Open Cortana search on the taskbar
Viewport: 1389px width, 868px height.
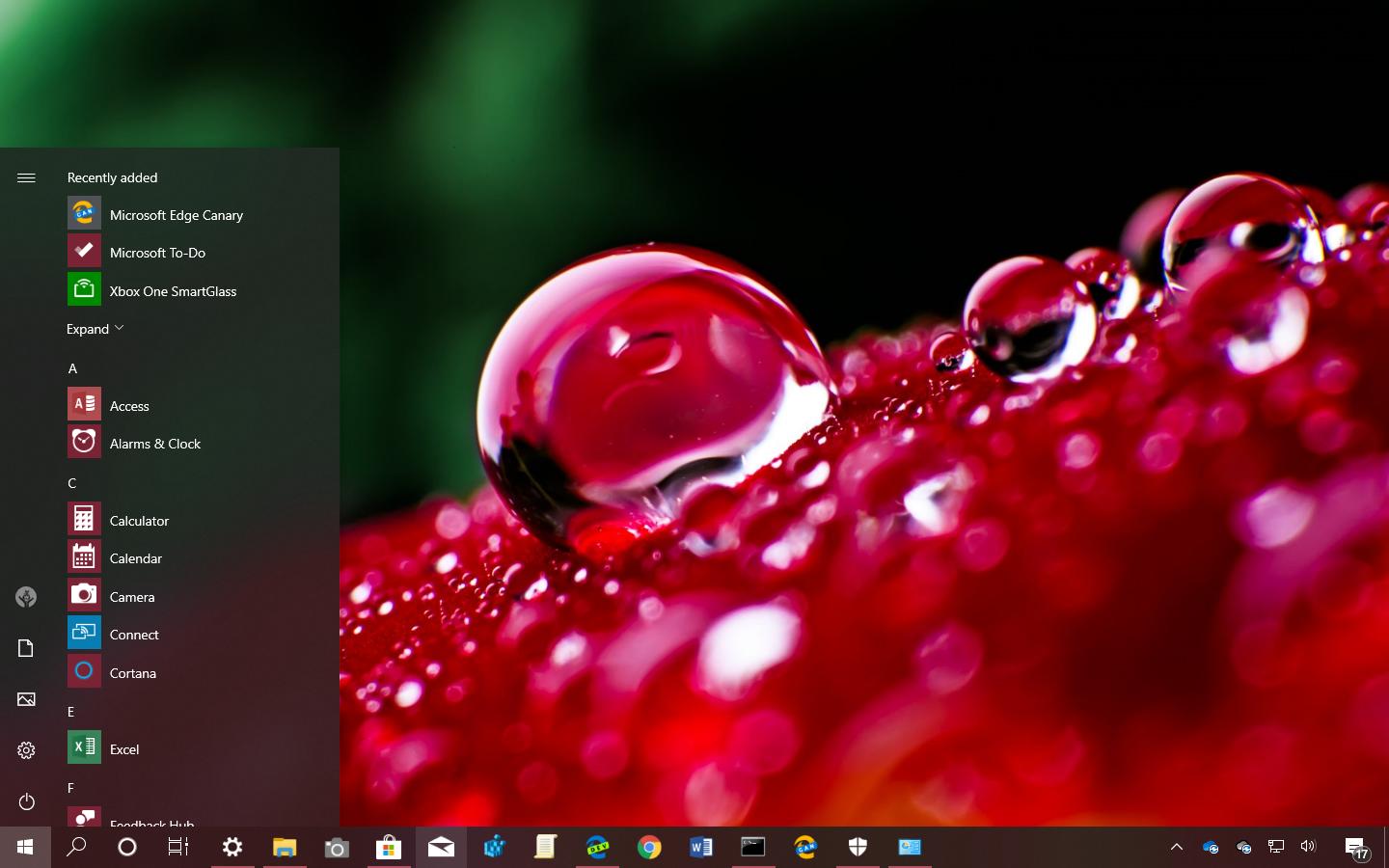pos(76,847)
